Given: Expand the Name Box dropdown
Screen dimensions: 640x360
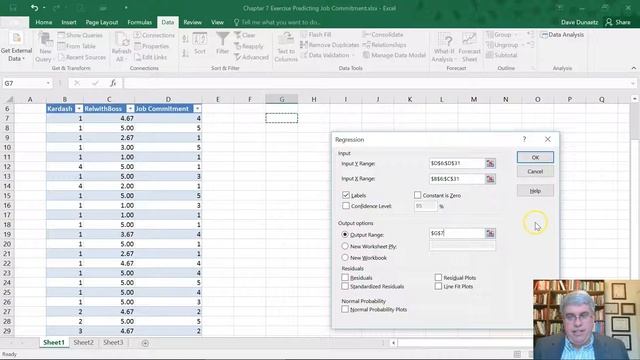Looking at the screenshot, I should pyautogui.click(x=48, y=83).
